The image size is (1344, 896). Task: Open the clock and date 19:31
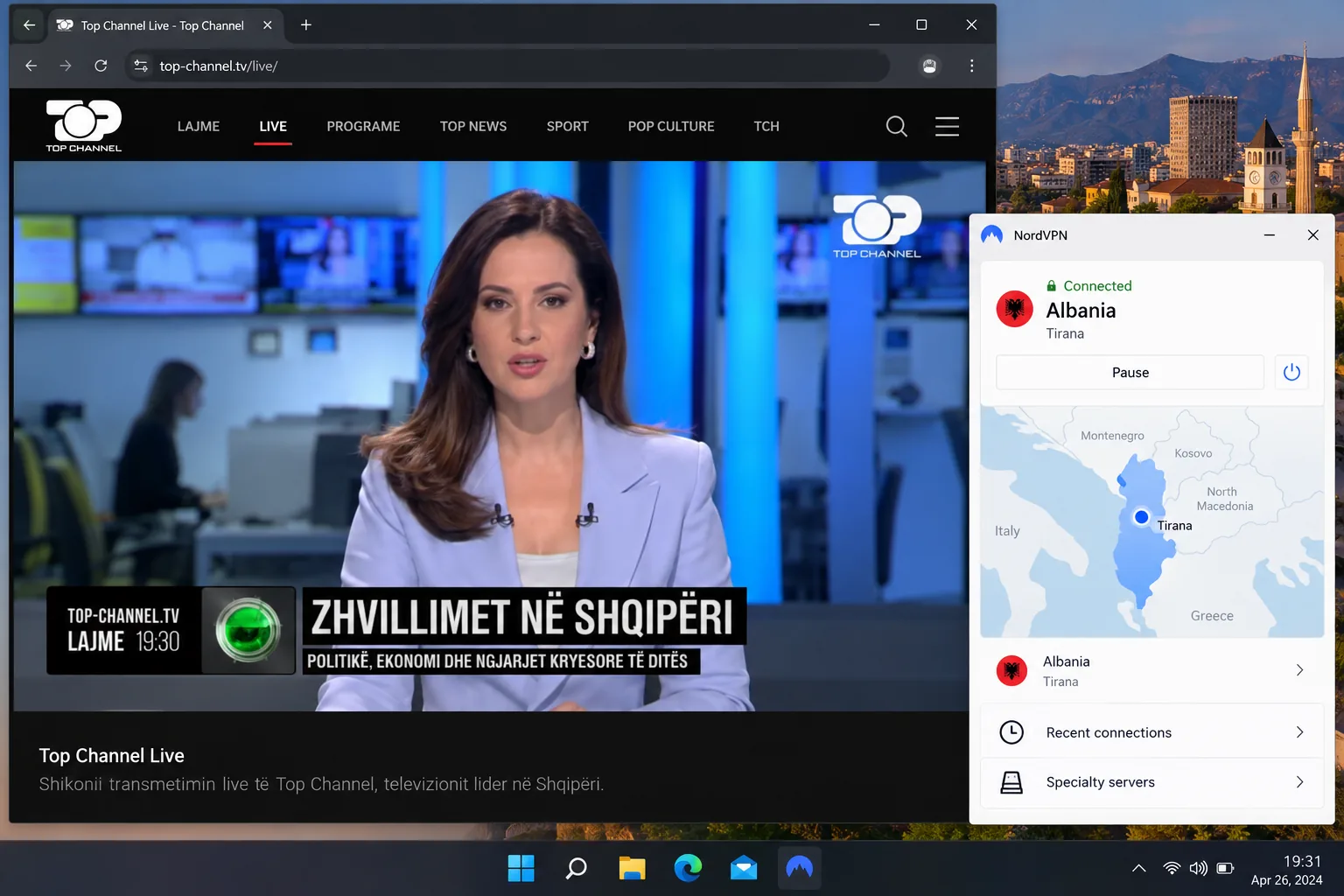coord(1287,871)
